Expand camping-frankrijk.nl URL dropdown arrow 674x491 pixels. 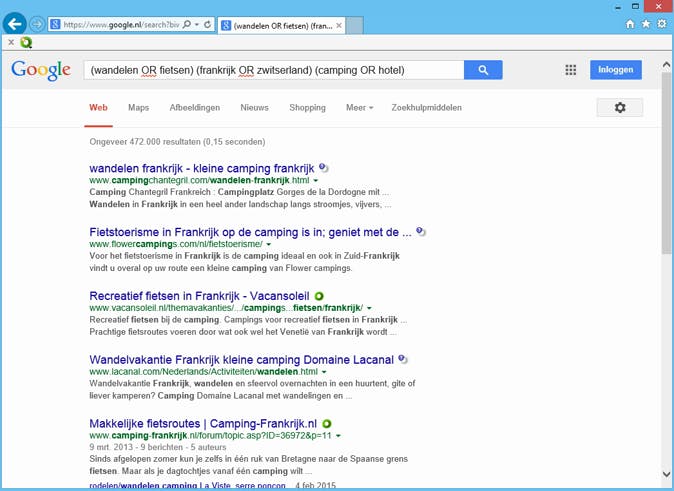coord(338,436)
